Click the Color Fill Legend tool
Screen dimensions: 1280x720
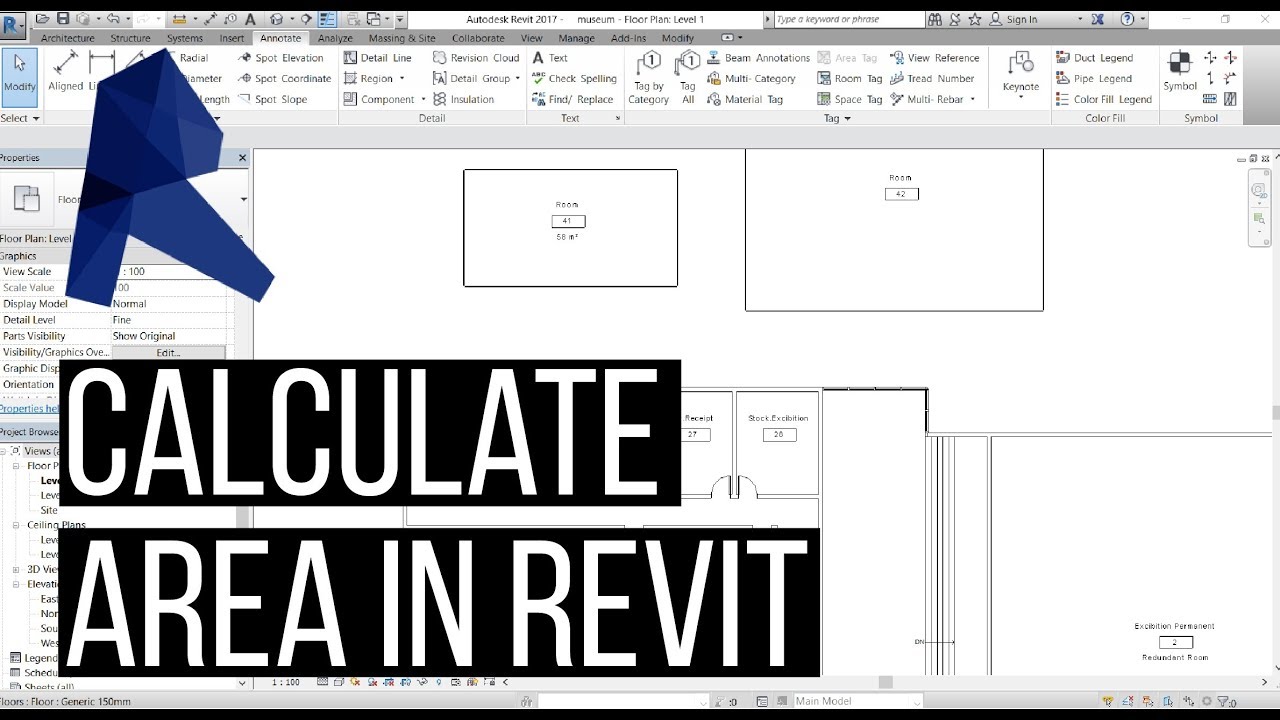[1104, 100]
